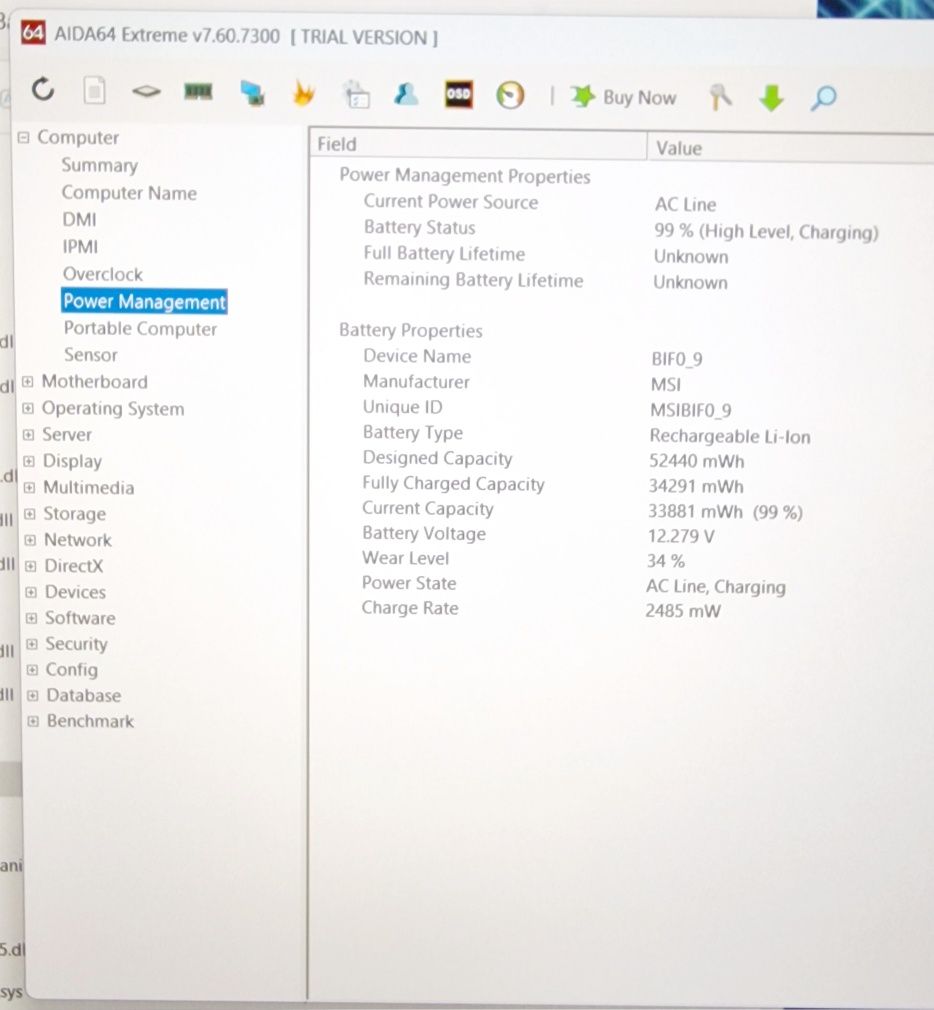Click the memory module toolbar icon

198,92
